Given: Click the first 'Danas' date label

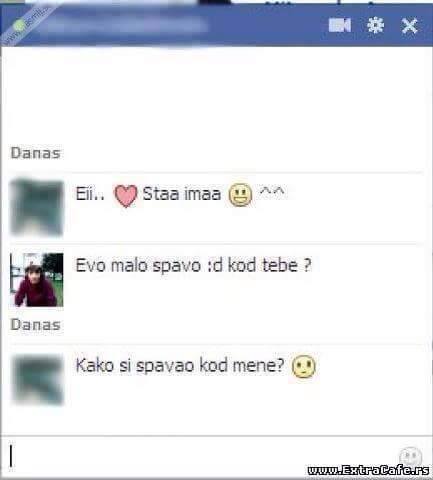Looking at the screenshot, I should tap(36, 153).
